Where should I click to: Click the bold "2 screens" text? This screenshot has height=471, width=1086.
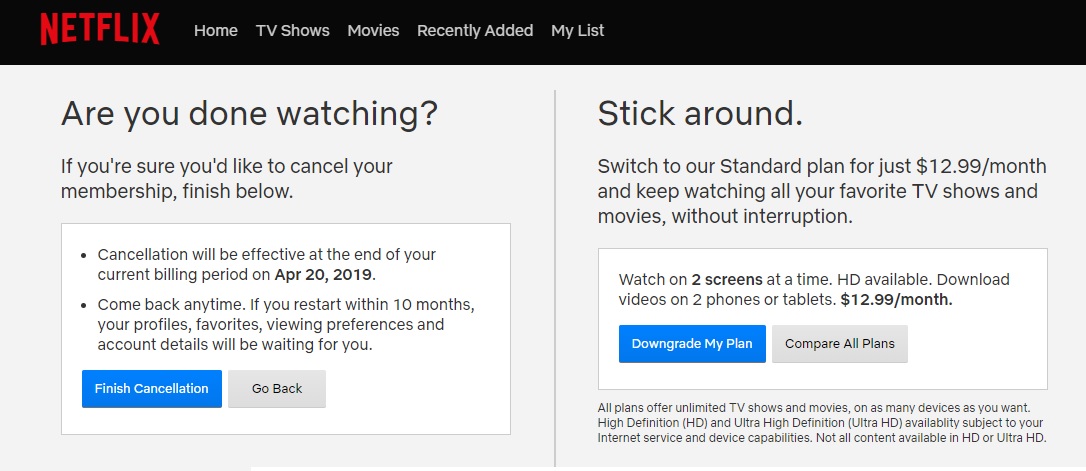(726, 279)
